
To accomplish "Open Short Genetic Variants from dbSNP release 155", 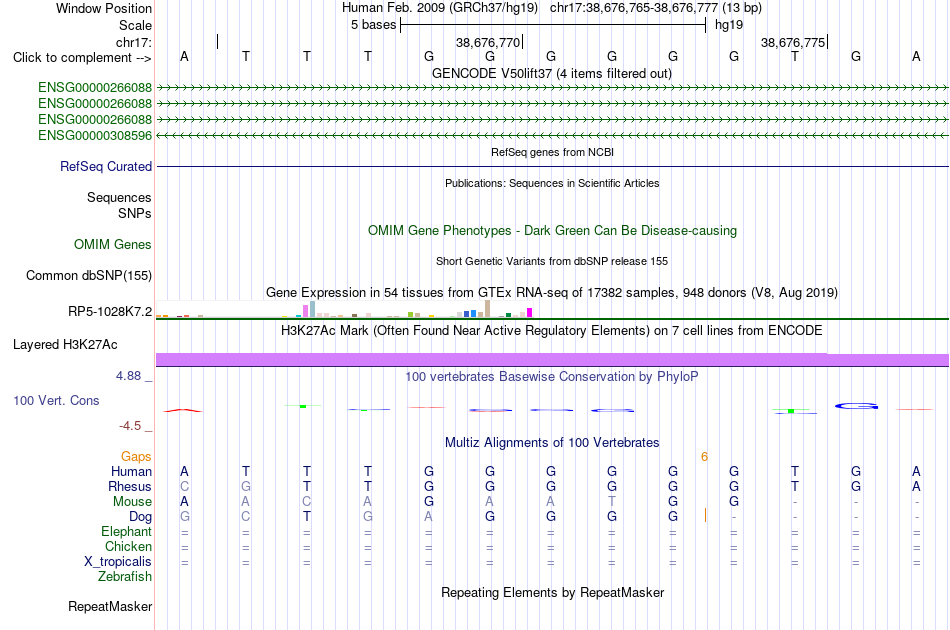I will (x=552, y=261).
